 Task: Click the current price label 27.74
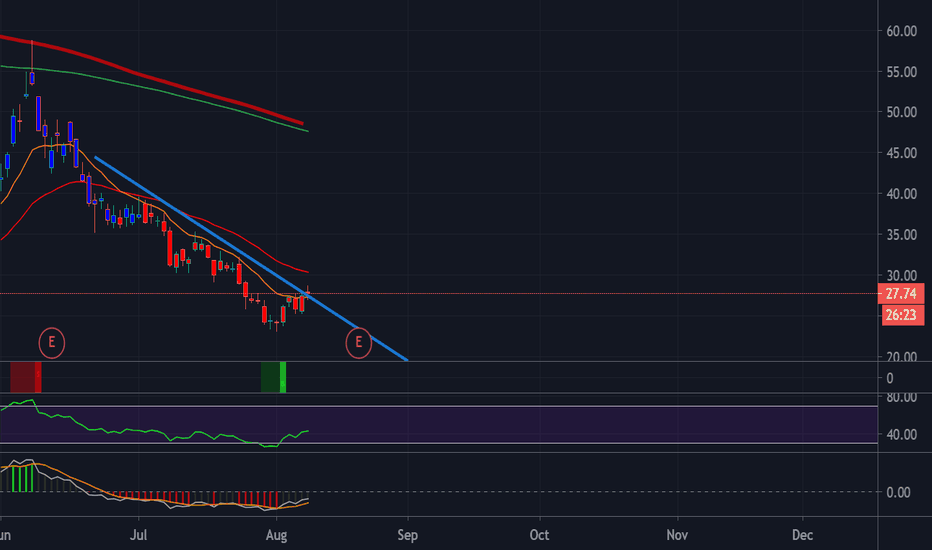[x=900, y=294]
